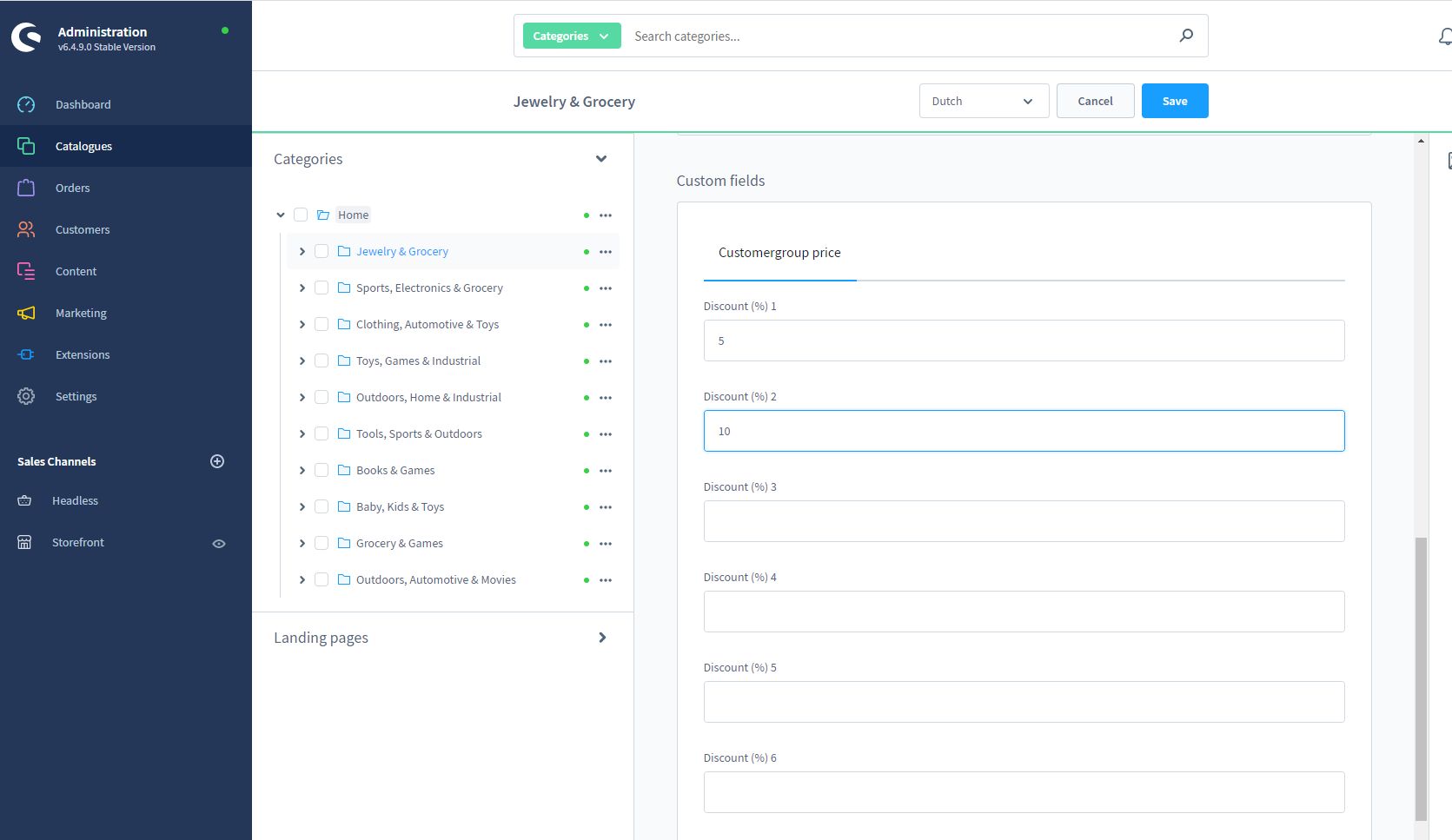
Task: Expand the Landing pages section
Action: pyautogui.click(x=602, y=638)
